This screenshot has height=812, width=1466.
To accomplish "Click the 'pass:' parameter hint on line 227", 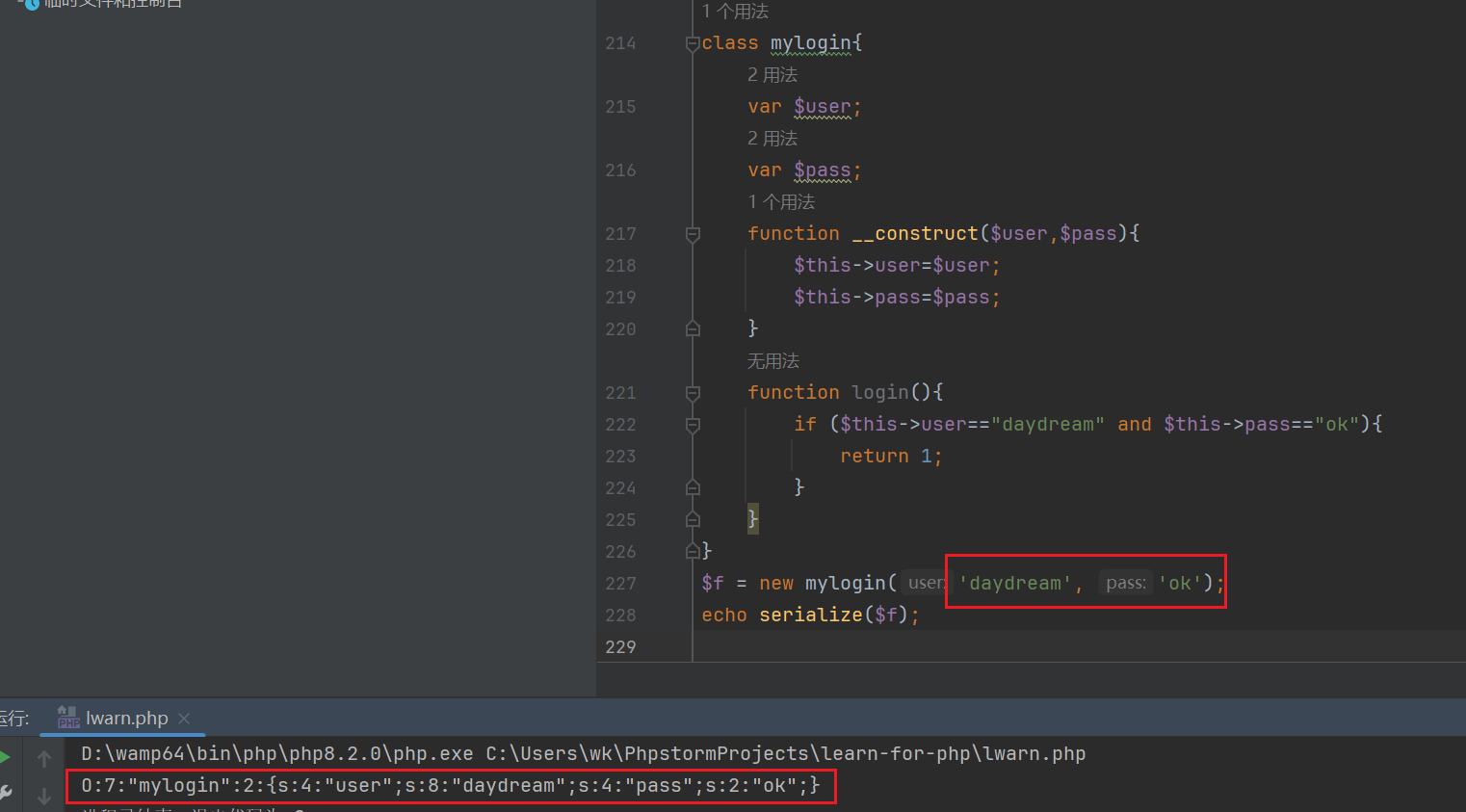I will click(1126, 583).
